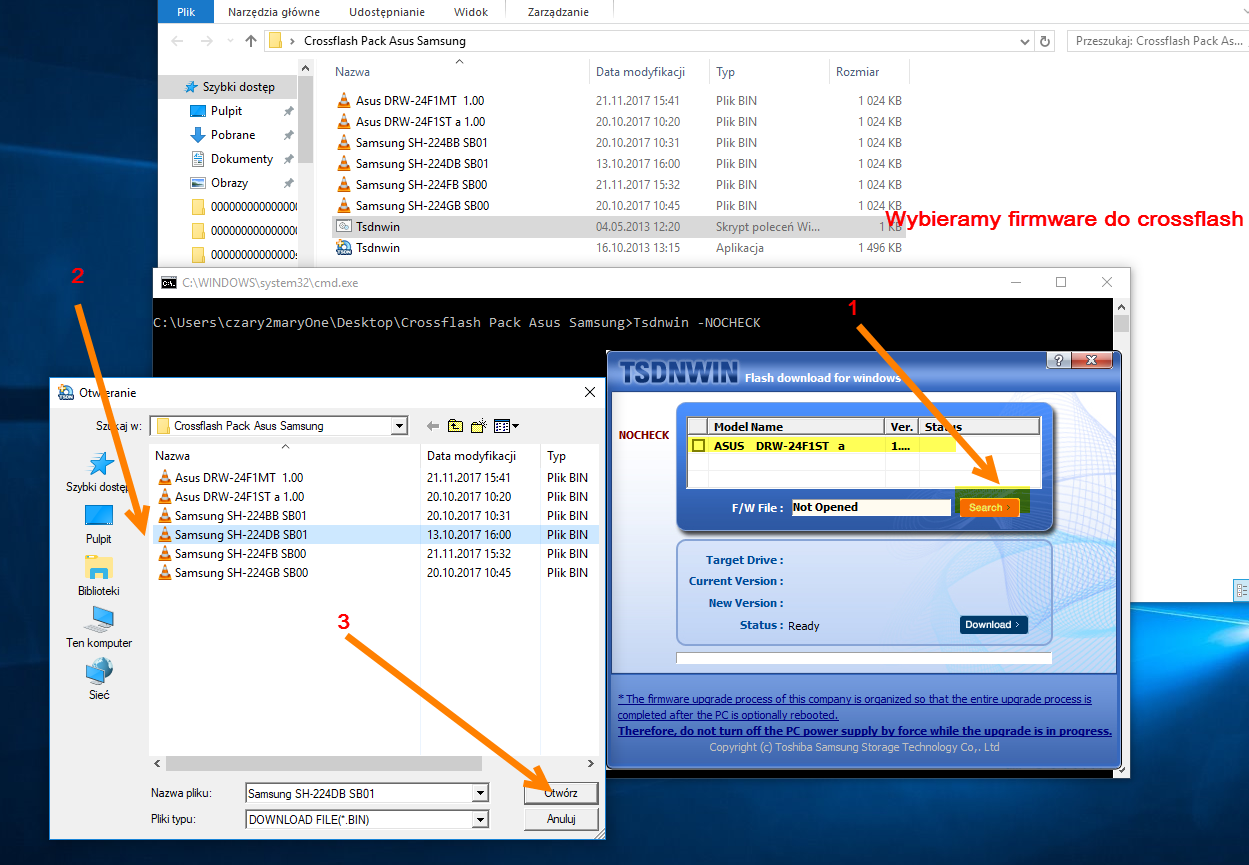Open Widok ribbon tab
This screenshot has width=1249, height=865.
pyautogui.click(x=471, y=12)
